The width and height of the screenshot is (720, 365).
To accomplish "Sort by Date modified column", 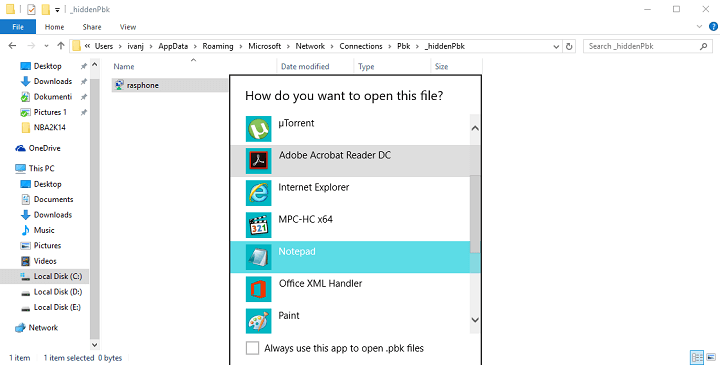I will [x=305, y=67].
